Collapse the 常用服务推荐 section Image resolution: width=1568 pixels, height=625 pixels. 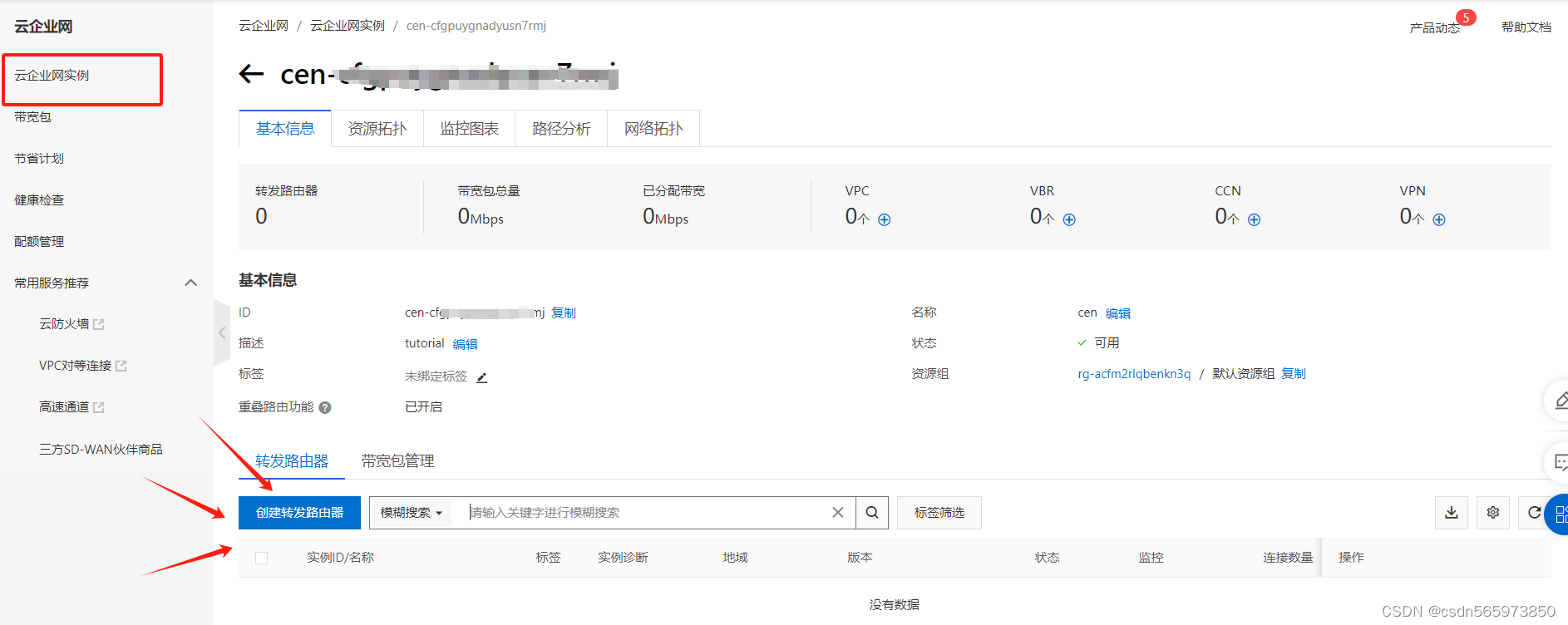pos(190,283)
